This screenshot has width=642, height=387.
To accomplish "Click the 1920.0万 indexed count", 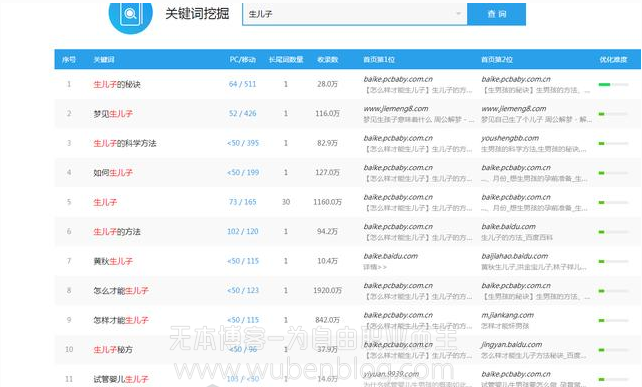I will [328, 290].
